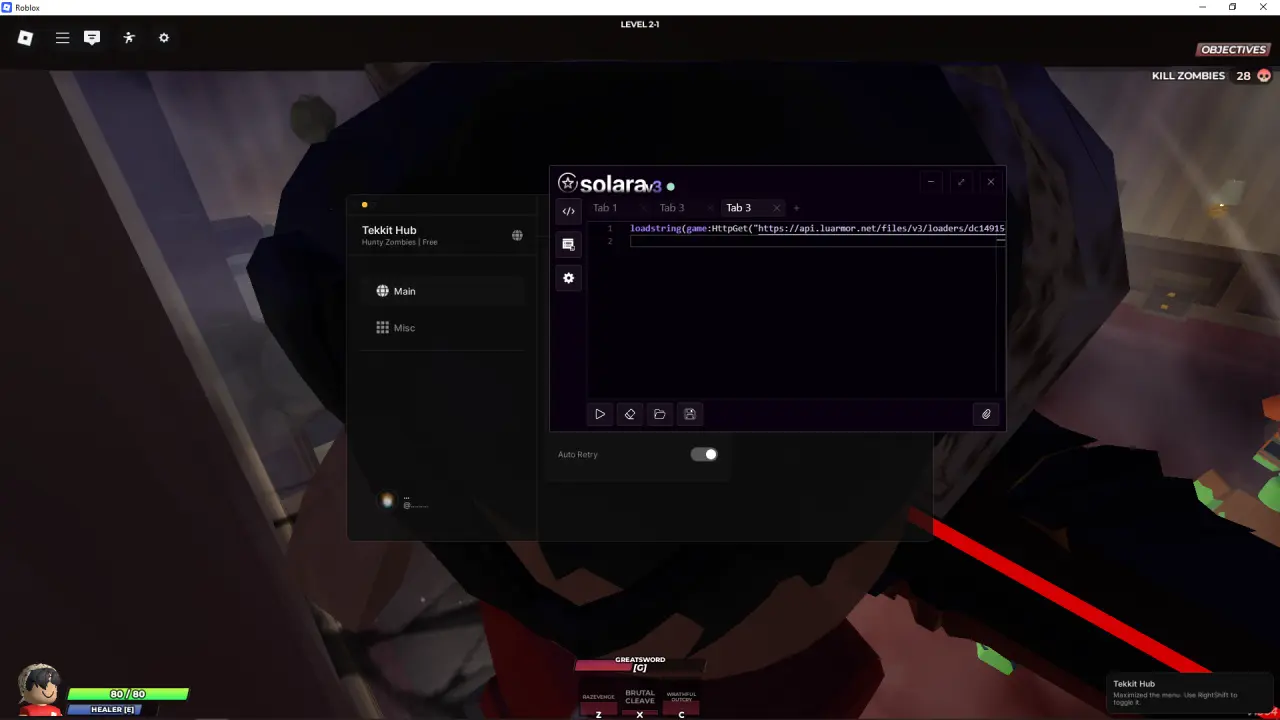Click the Greatsword [G] weapon bar
Viewport: 1280px width, 720px height.
[x=640, y=664]
